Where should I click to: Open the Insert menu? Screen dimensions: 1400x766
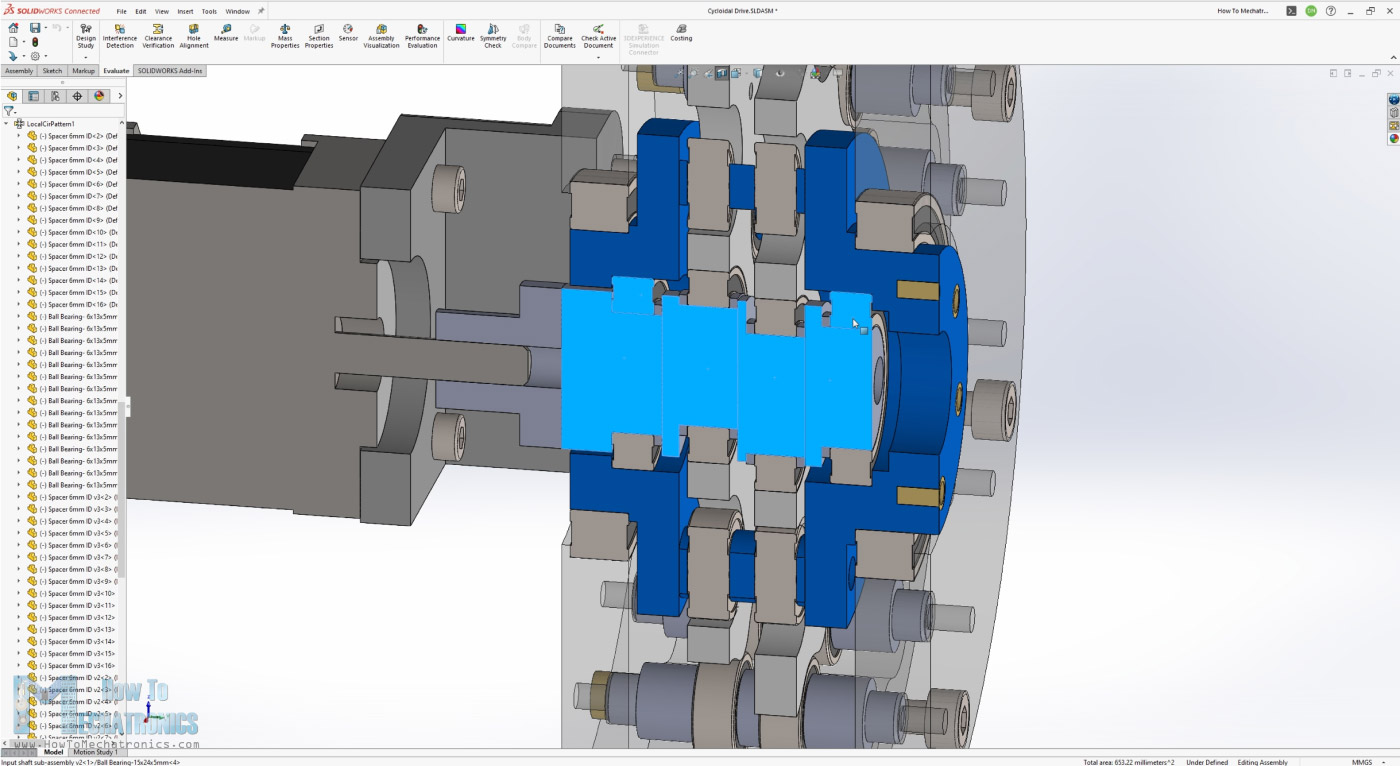pos(185,11)
